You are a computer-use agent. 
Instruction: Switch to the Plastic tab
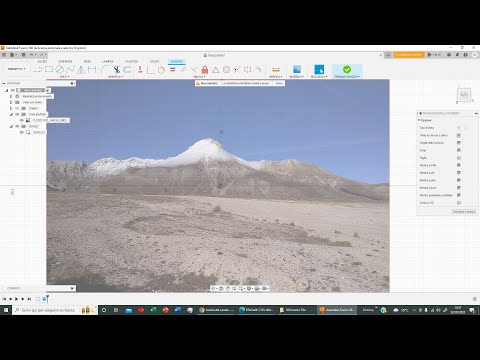[132, 61]
